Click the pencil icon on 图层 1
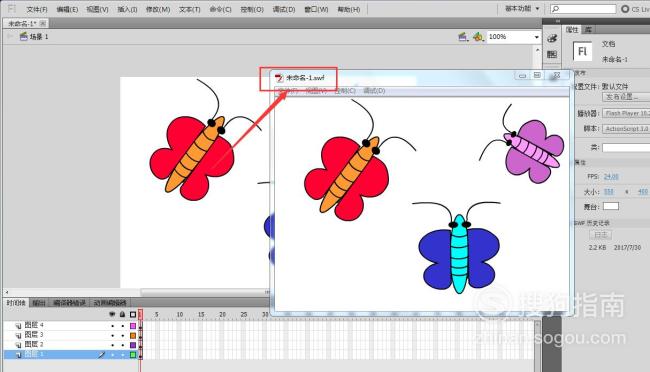This screenshot has height=372, width=650. [x=102, y=355]
